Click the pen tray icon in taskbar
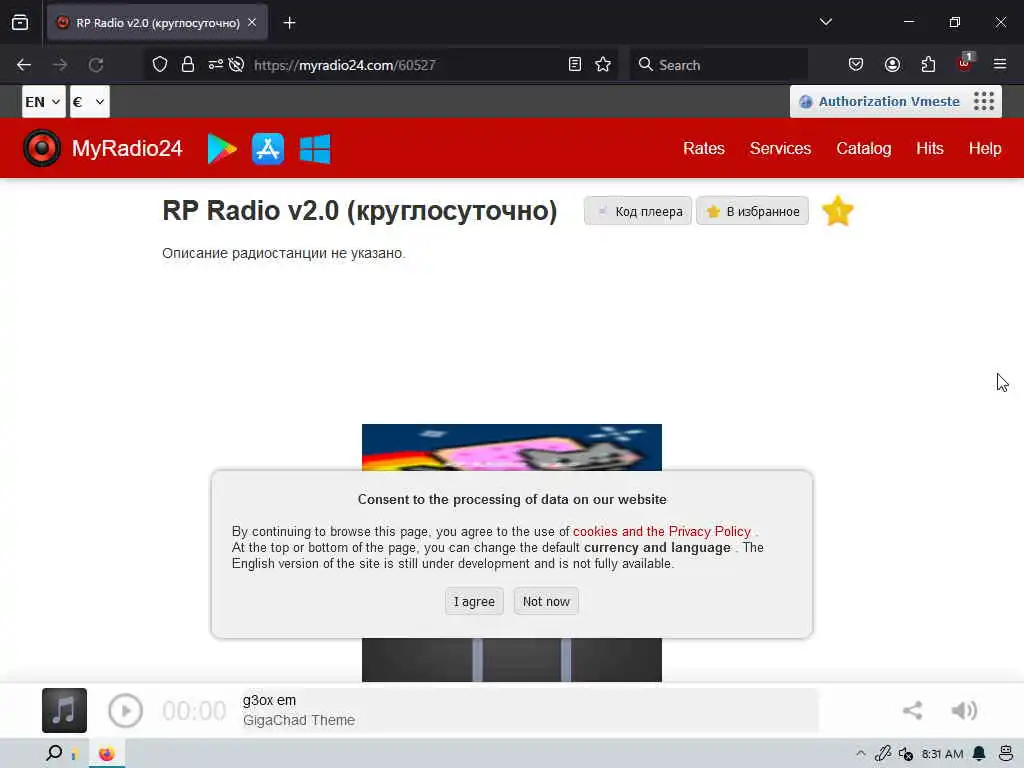Screen dimensions: 1024x768 883,754
